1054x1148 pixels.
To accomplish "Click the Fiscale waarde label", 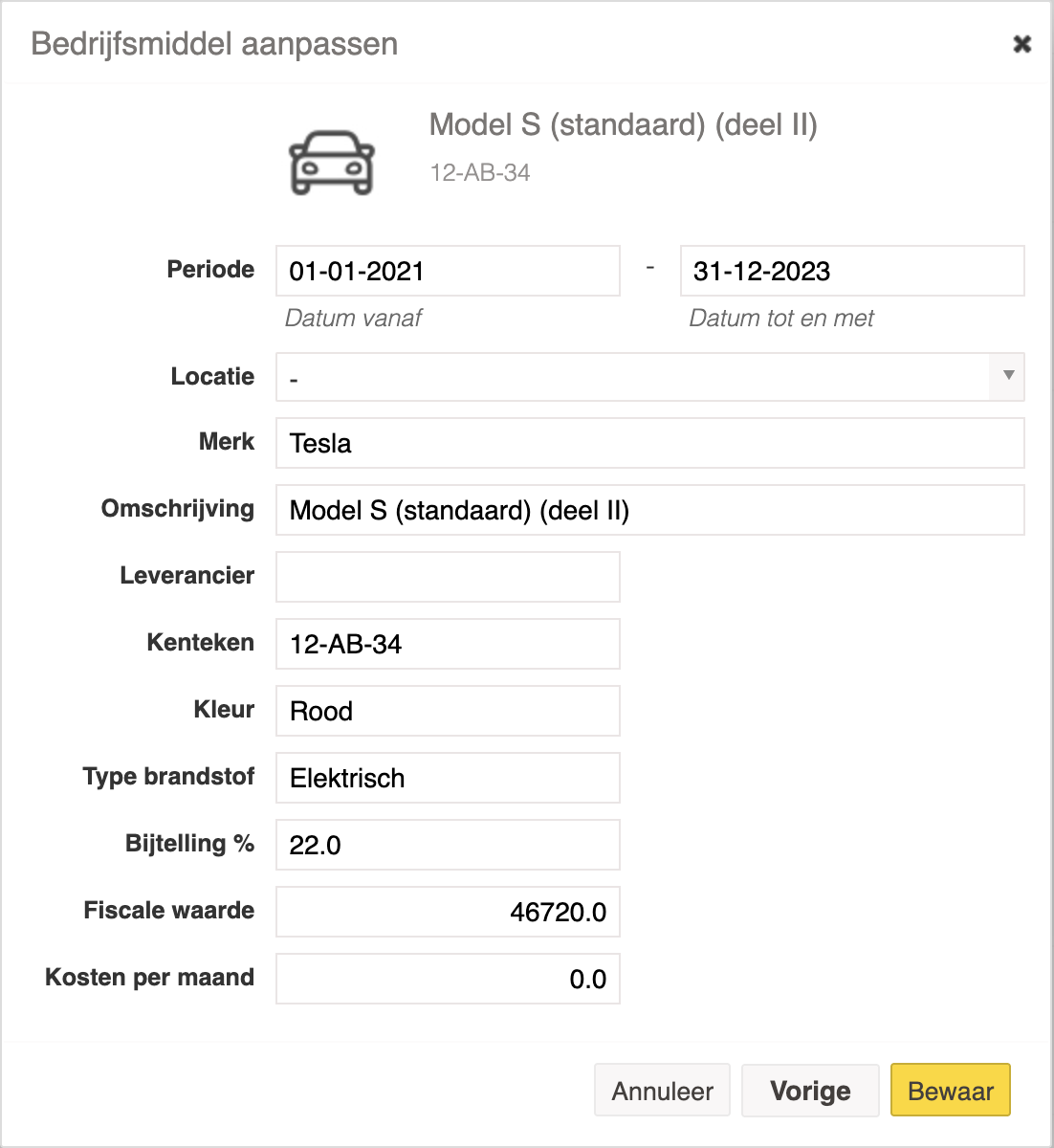I will 169,911.
